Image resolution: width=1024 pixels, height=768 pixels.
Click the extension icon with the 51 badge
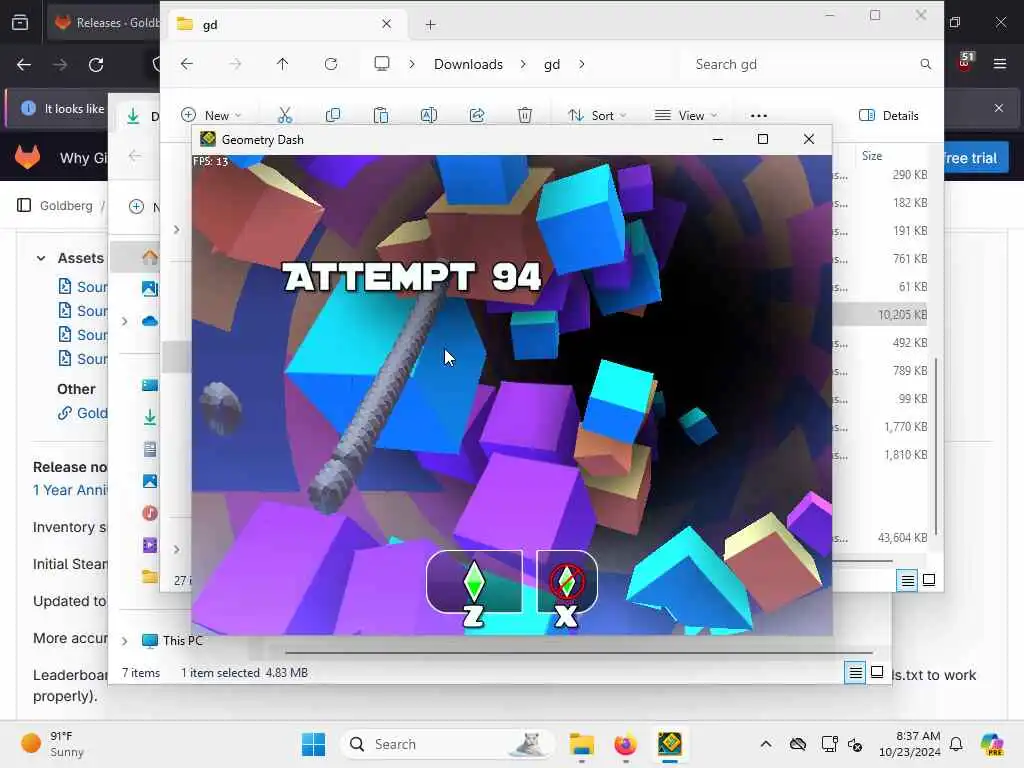(965, 62)
